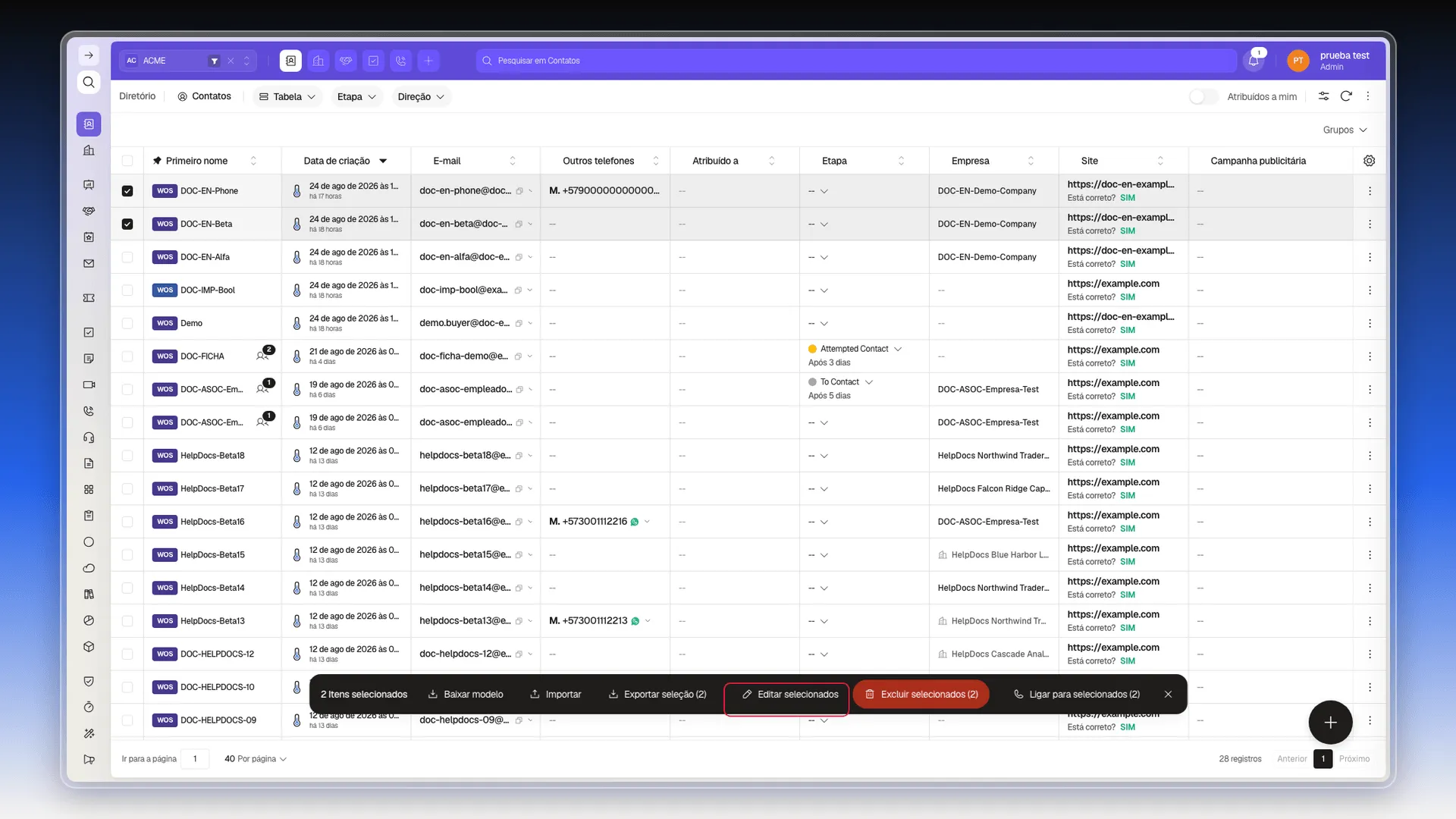
Task: Open the 40 Por página selector
Action: coord(256,758)
